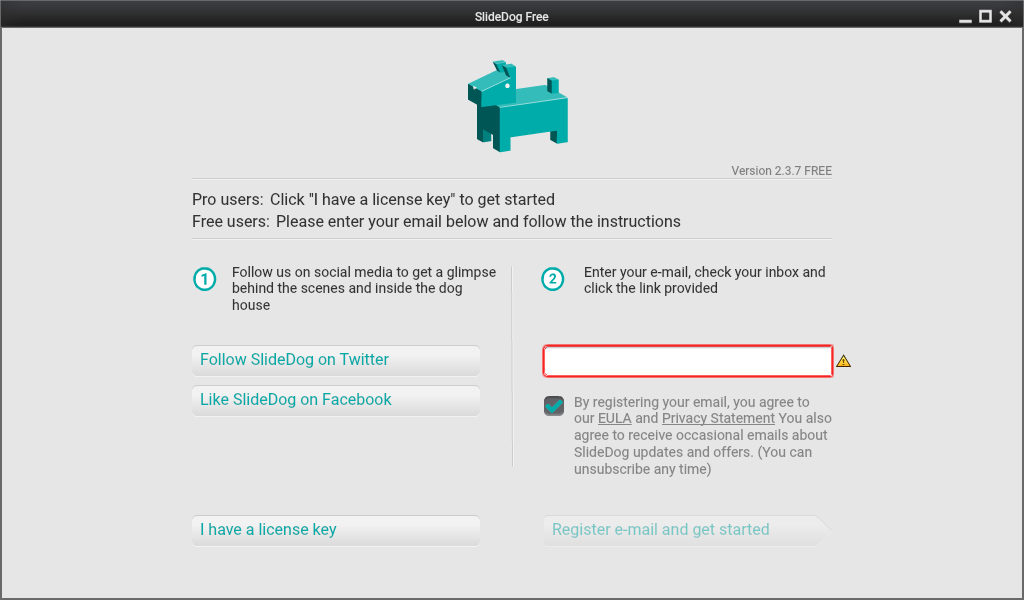Click the circled number 2 step icon
Viewport: 1024px width, 600px height.
pos(553,279)
